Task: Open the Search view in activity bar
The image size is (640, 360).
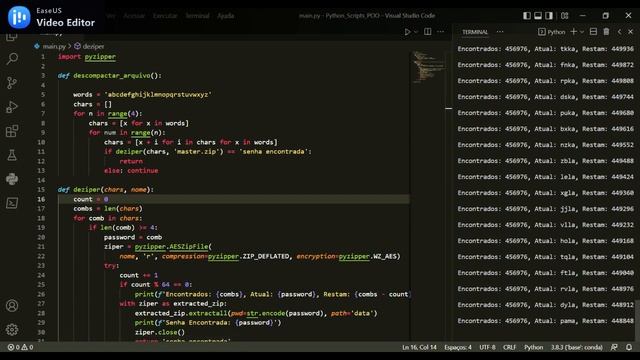Action: (x=12, y=59)
